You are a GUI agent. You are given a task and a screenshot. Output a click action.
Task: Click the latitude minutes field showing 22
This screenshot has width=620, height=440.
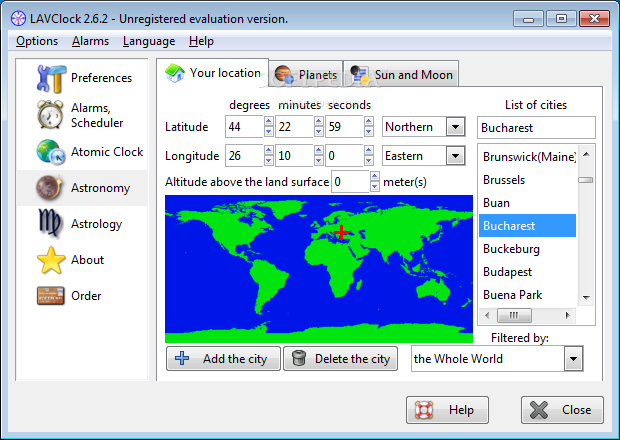coord(294,127)
